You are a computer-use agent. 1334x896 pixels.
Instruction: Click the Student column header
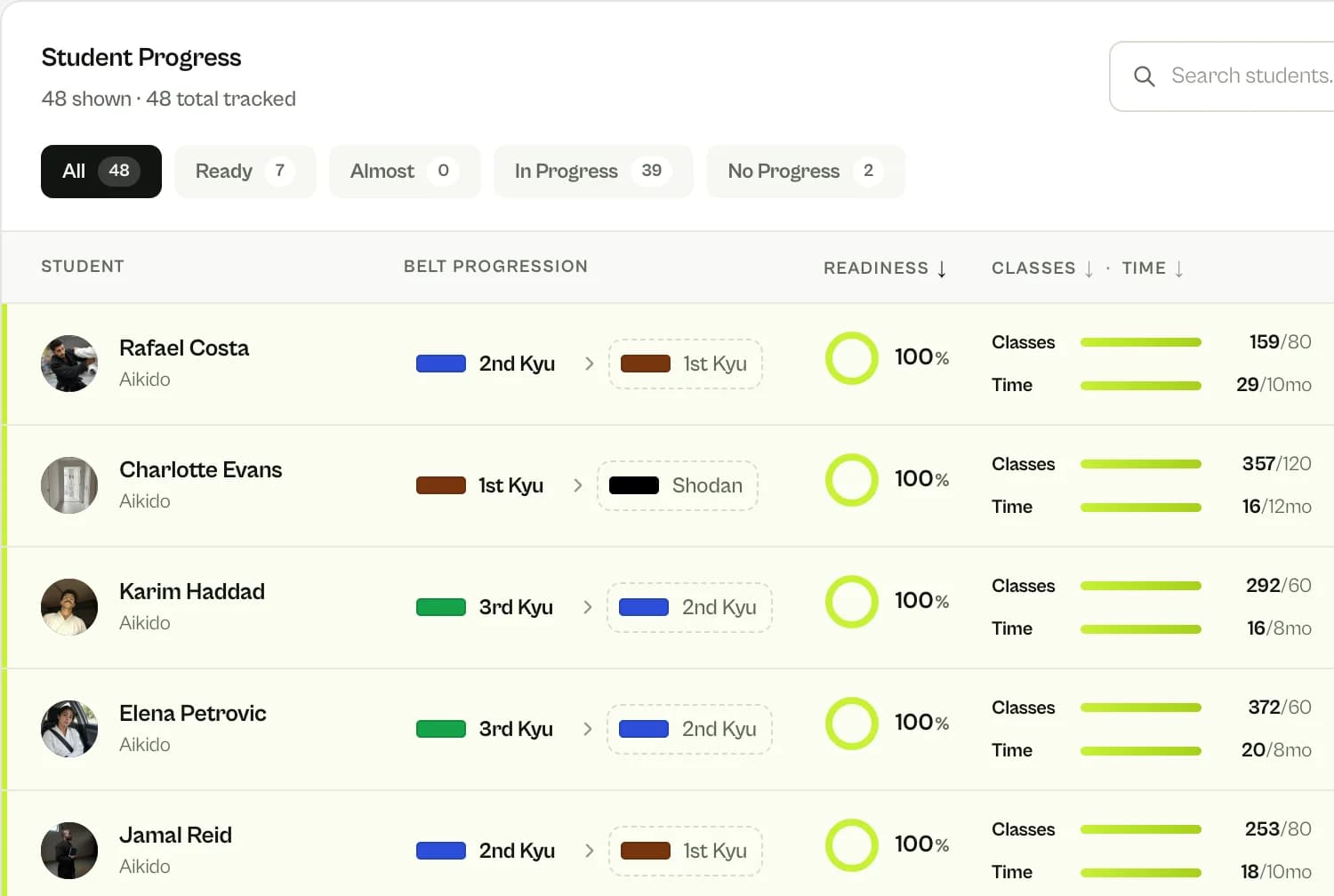(83, 267)
